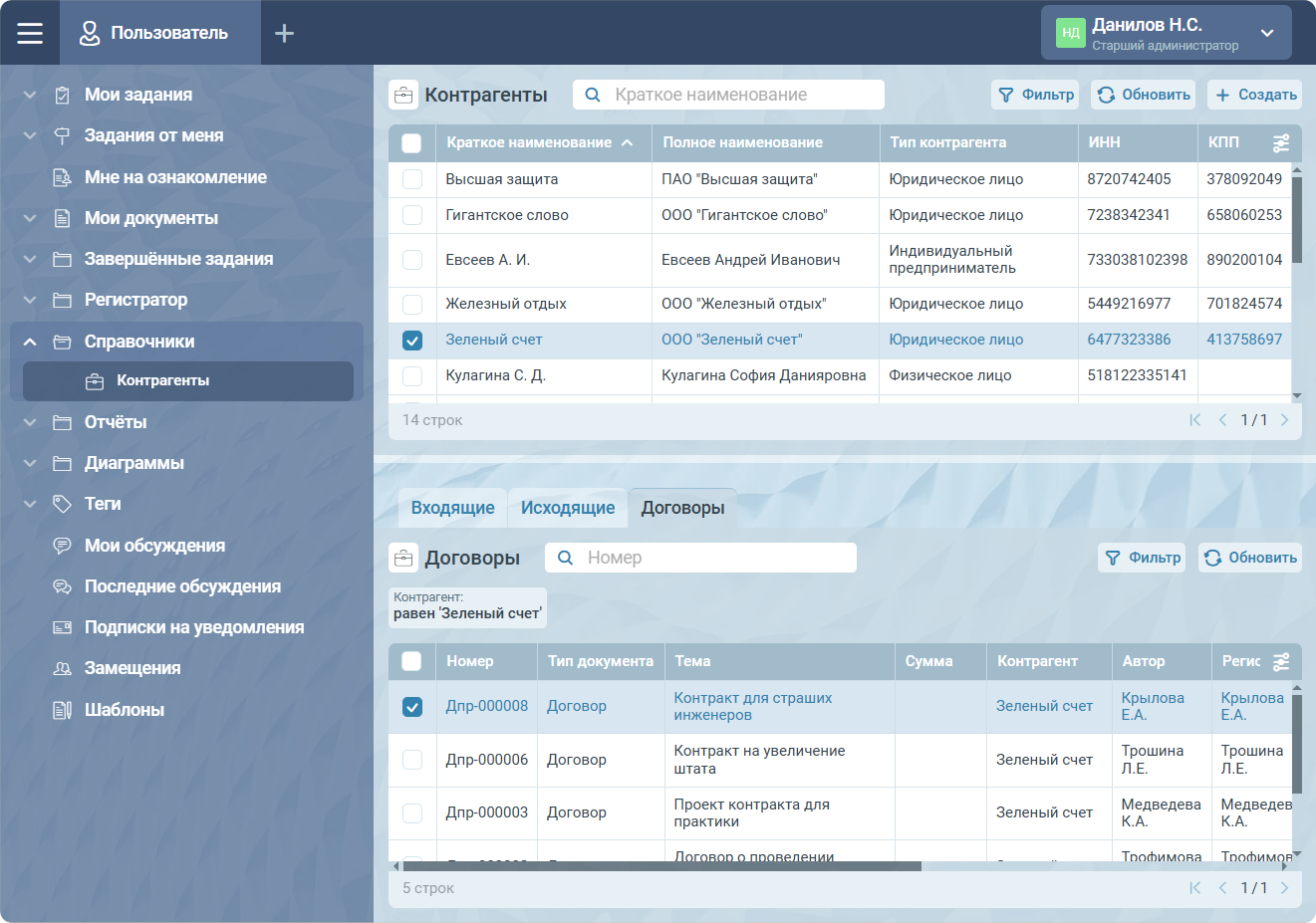Open column settings in Контрагенты table
1316x923 pixels.
(x=1281, y=143)
